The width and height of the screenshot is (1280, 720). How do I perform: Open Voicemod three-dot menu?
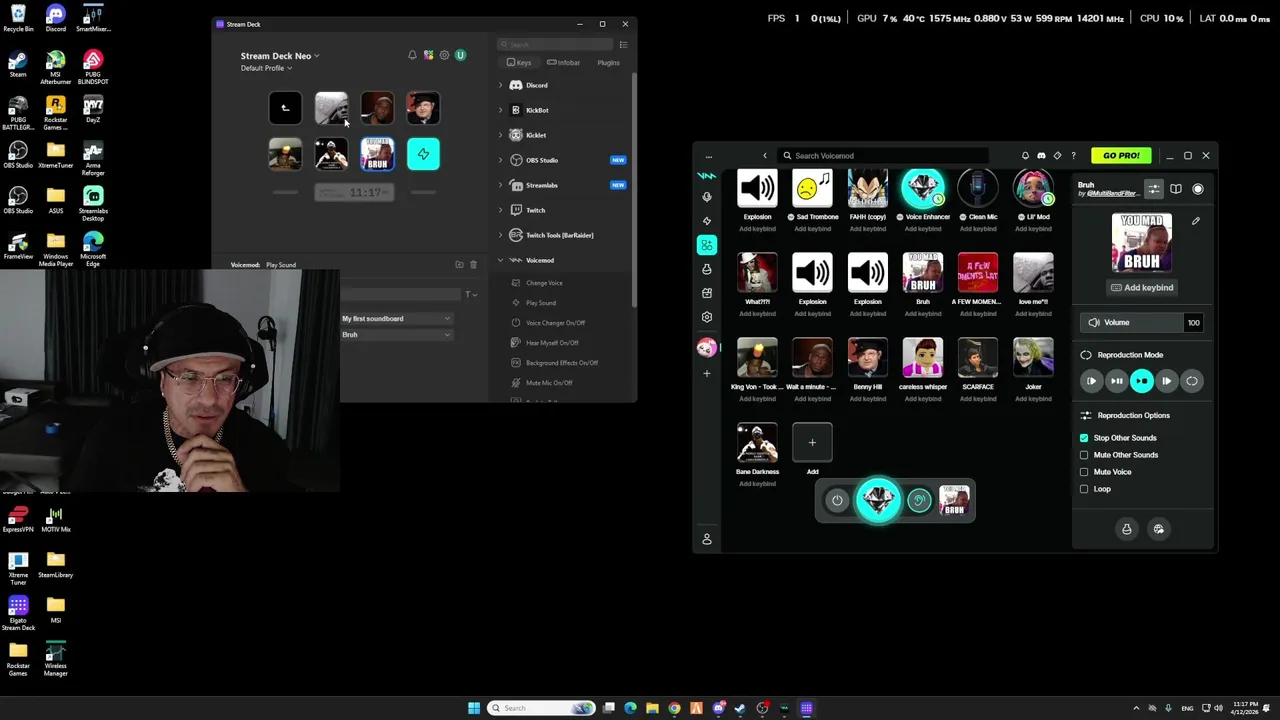pos(708,156)
